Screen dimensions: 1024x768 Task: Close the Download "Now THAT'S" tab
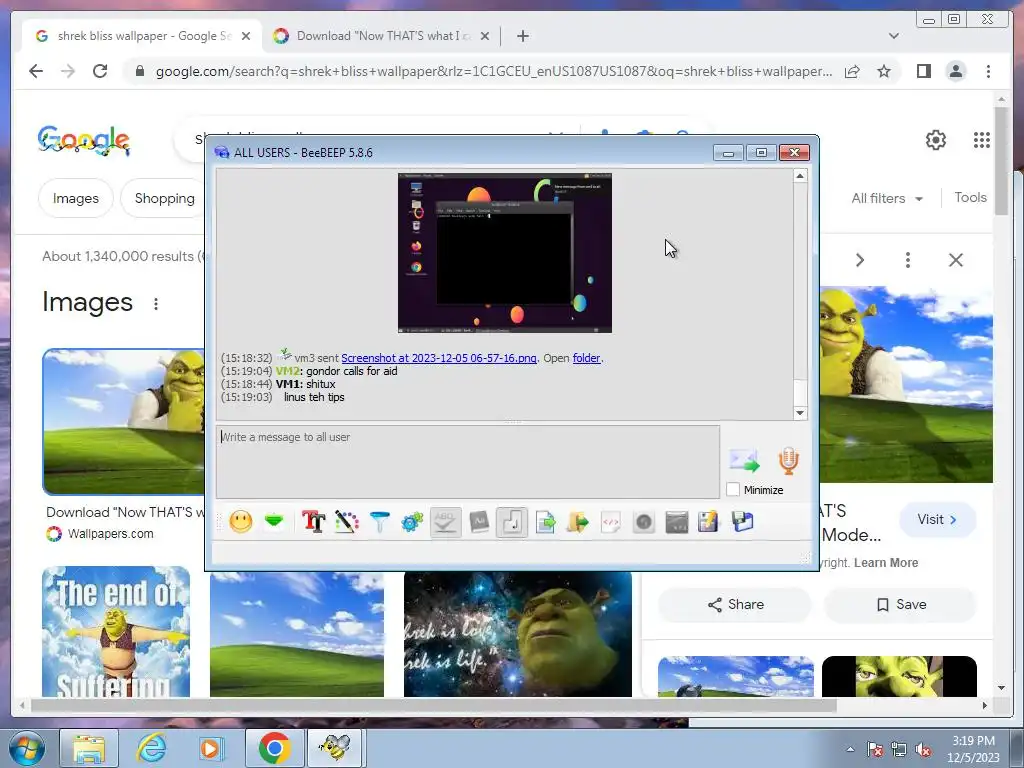point(485,37)
